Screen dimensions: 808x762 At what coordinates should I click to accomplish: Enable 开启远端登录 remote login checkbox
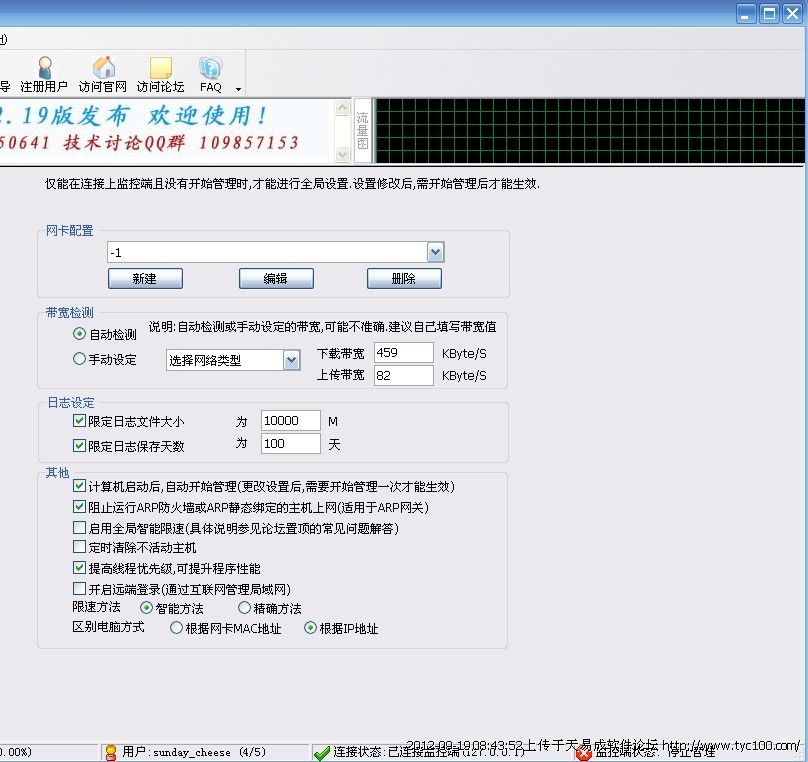[x=80, y=589]
